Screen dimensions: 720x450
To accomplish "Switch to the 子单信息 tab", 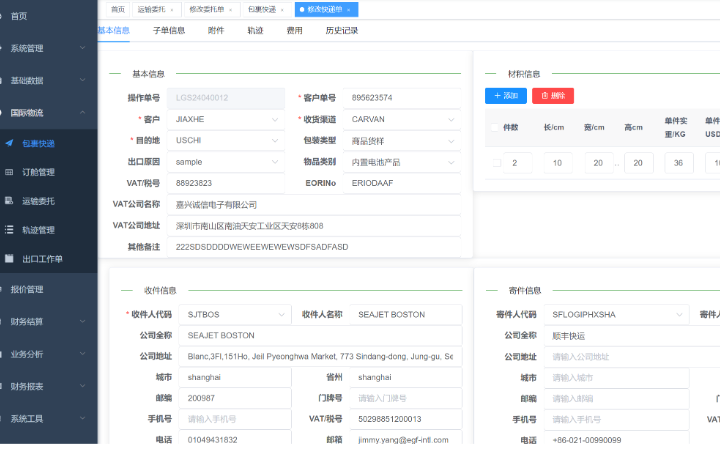I will click(x=169, y=30).
